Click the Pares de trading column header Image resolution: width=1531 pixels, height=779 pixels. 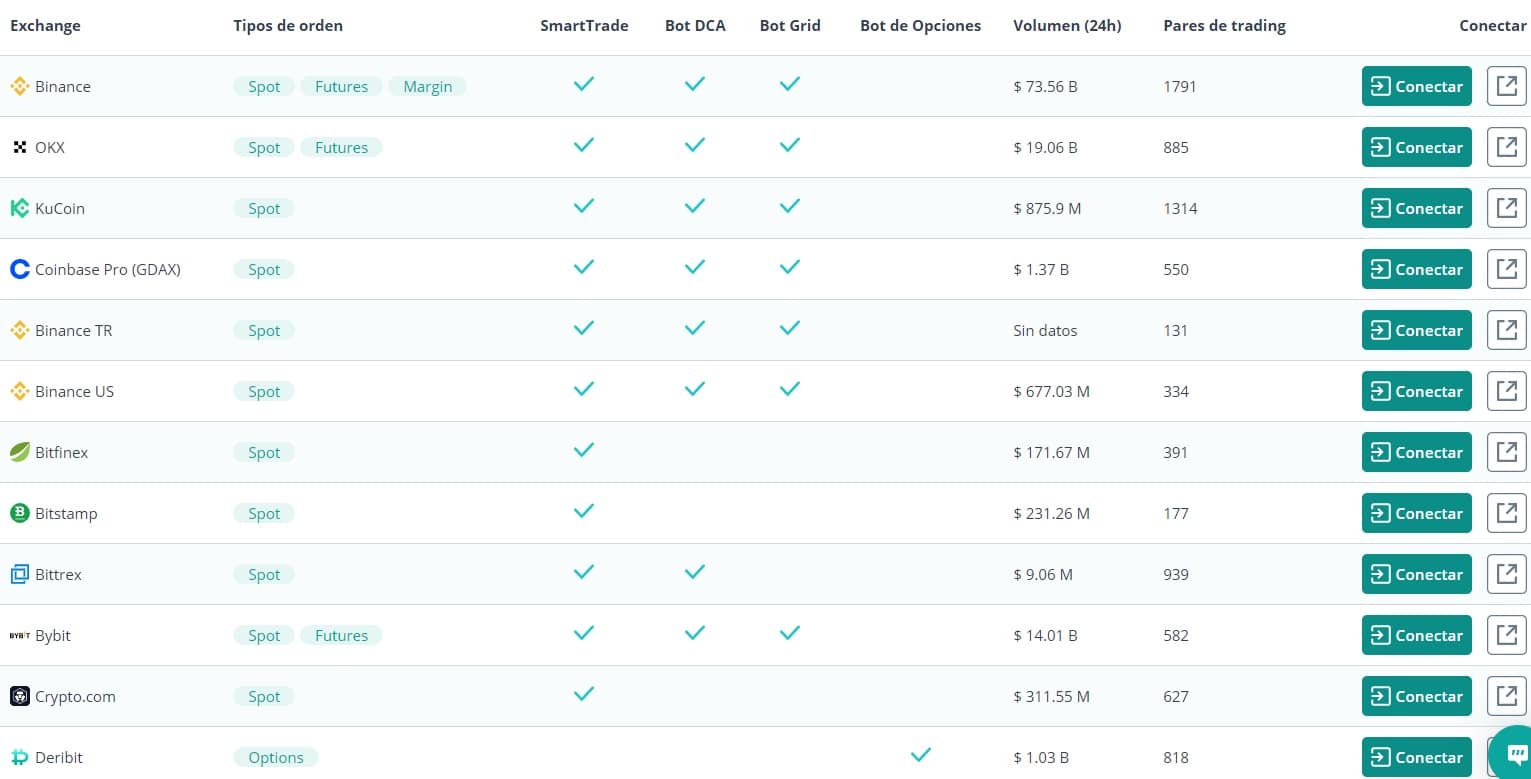point(1225,25)
